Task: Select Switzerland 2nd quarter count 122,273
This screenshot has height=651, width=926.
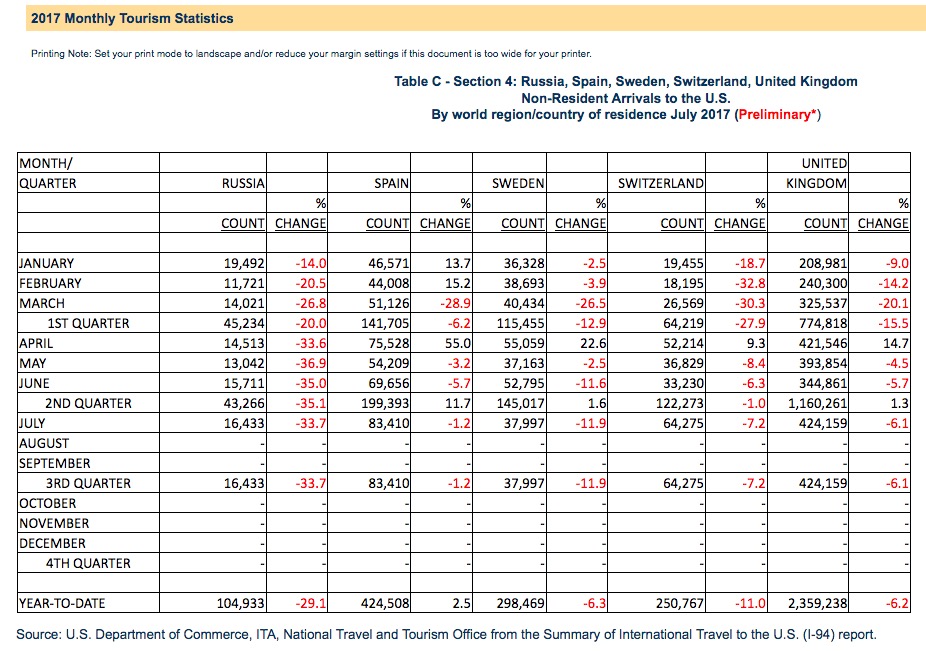Action: point(680,403)
